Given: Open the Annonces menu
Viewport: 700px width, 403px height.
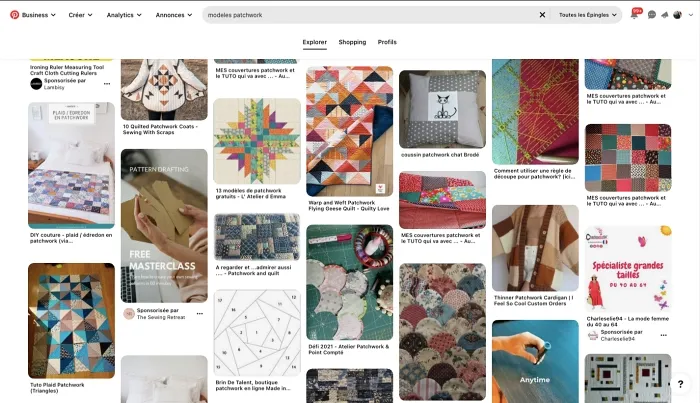Looking at the screenshot, I should [174, 15].
